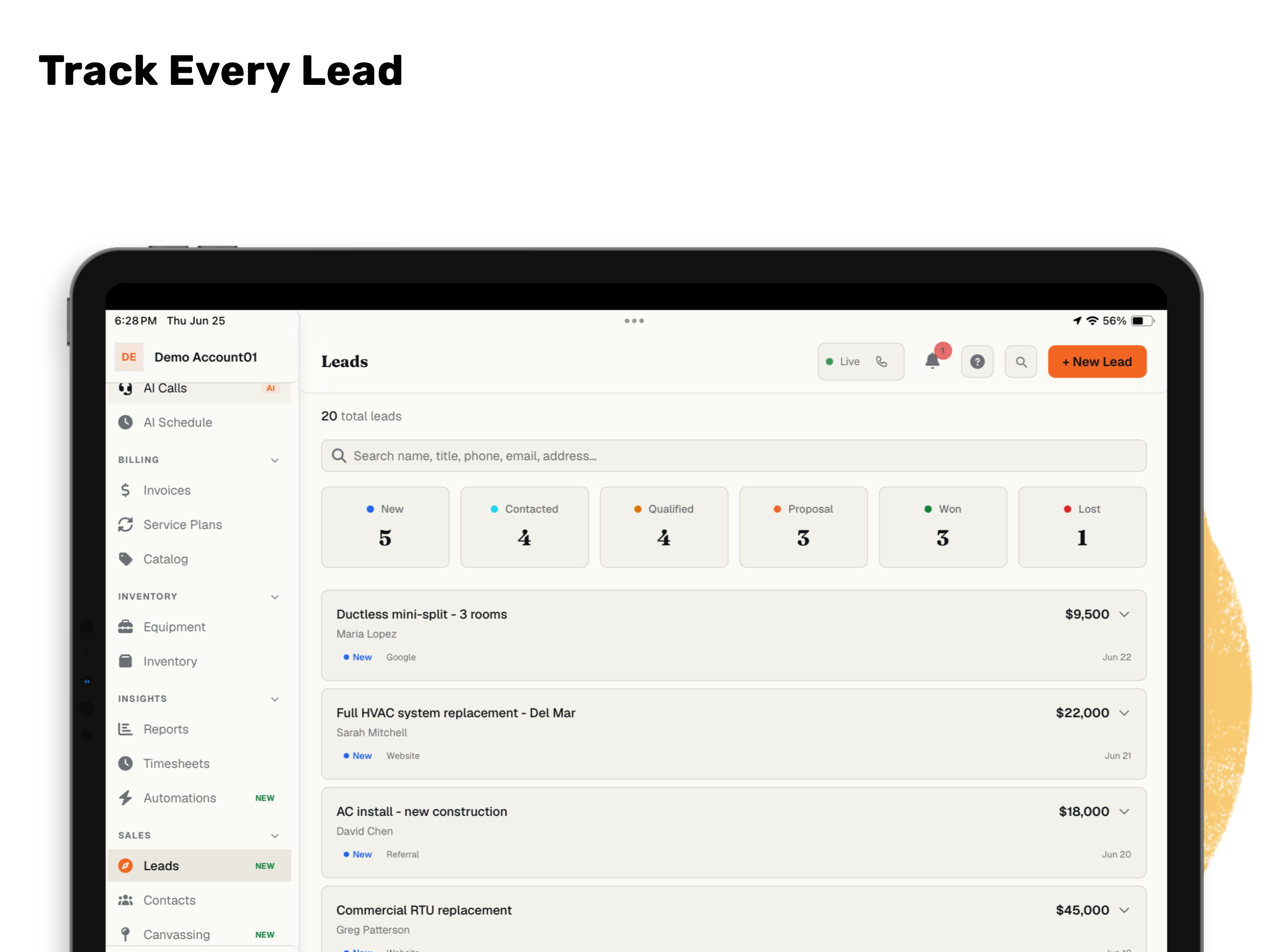Click the Contacts people icon

pyautogui.click(x=125, y=900)
